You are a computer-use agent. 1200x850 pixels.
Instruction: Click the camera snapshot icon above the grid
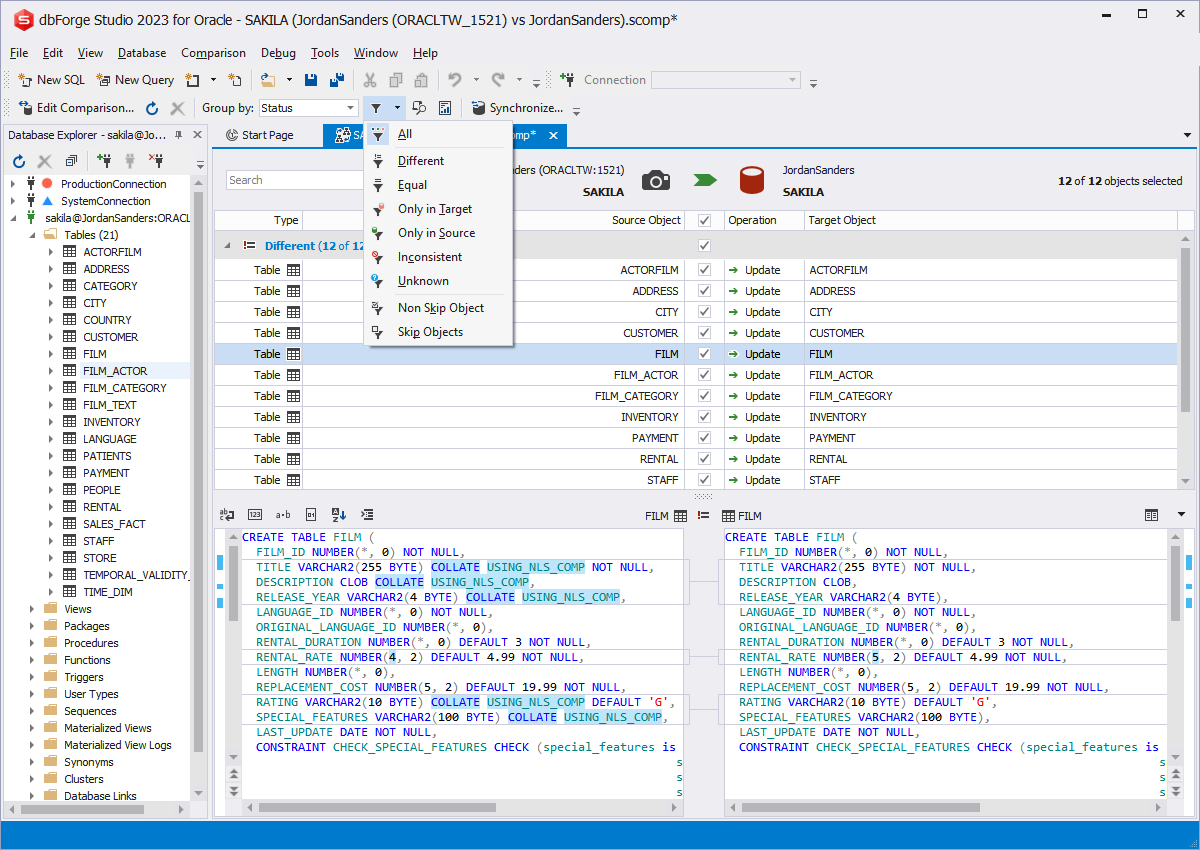point(657,181)
